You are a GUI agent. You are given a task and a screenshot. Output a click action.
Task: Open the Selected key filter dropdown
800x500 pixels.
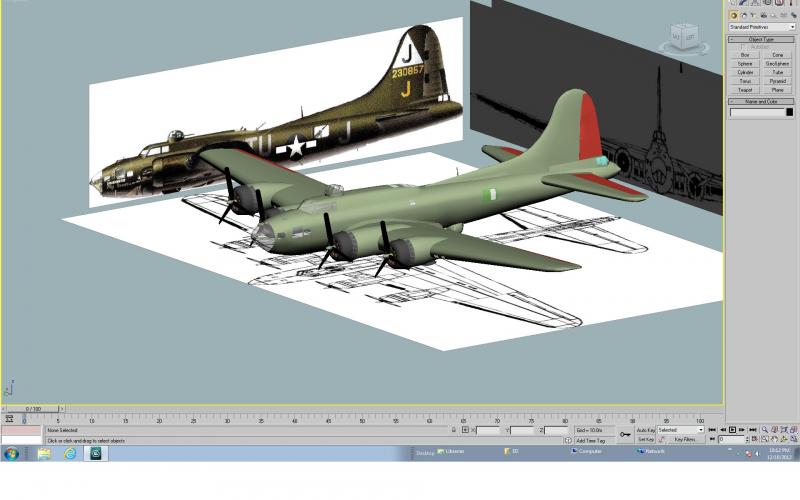tap(681, 430)
